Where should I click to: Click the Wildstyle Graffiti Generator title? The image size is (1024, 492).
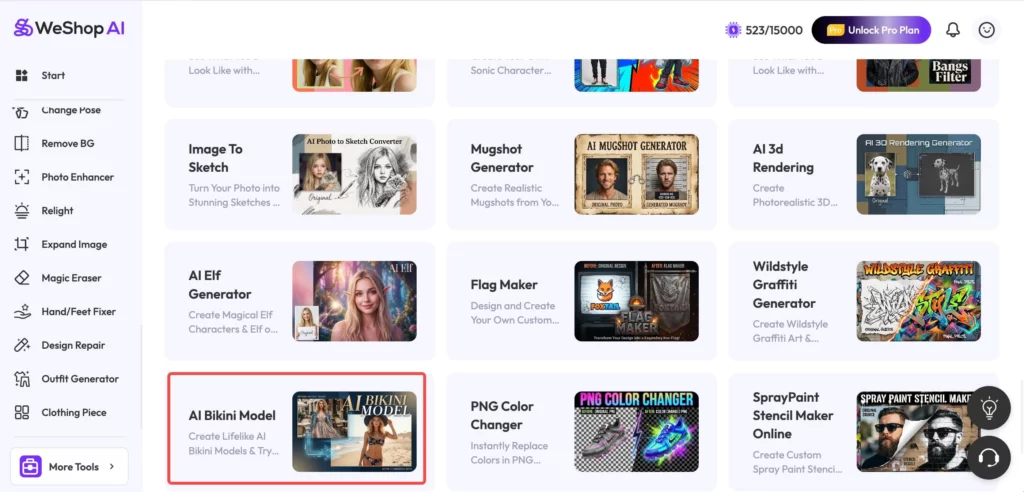point(784,285)
